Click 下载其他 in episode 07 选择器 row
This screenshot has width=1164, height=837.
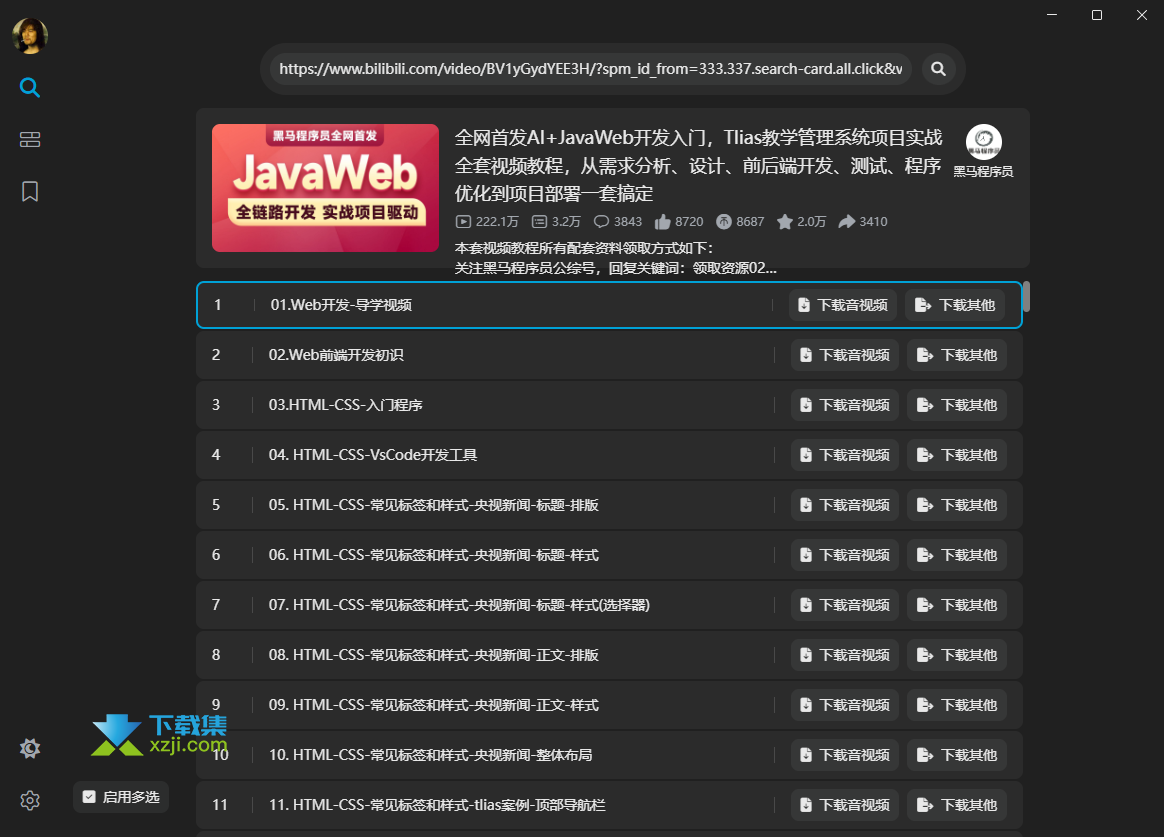tap(957, 605)
